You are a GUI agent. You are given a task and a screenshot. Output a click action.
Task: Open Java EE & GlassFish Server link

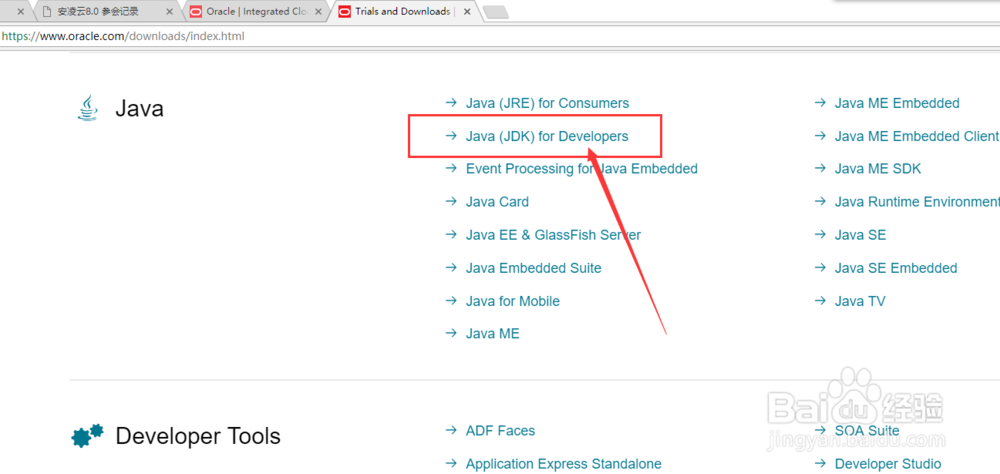(553, 235)
